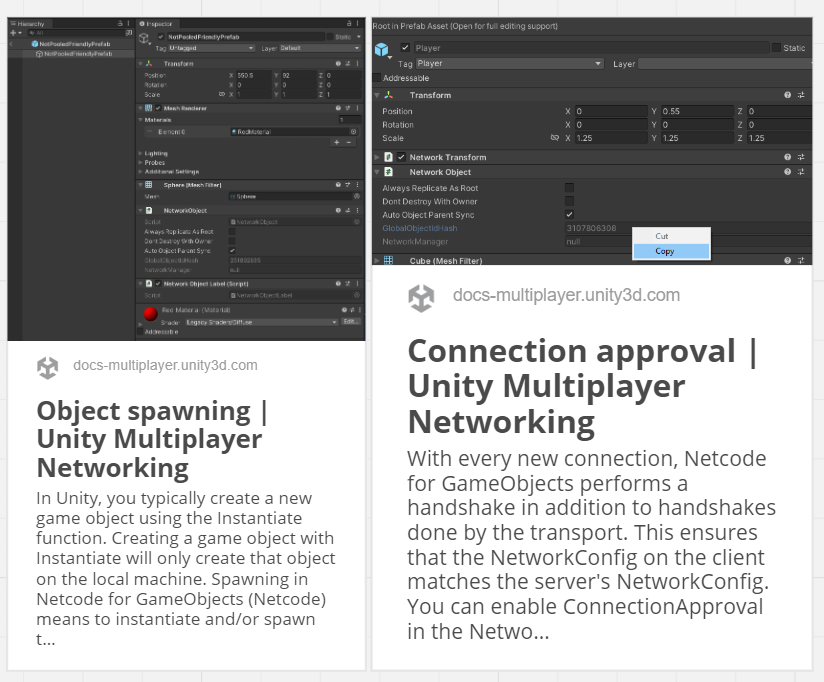824x682 pixels.
Task: Expand the Network Transform component foldout arrow
Action: pos(377,157)
